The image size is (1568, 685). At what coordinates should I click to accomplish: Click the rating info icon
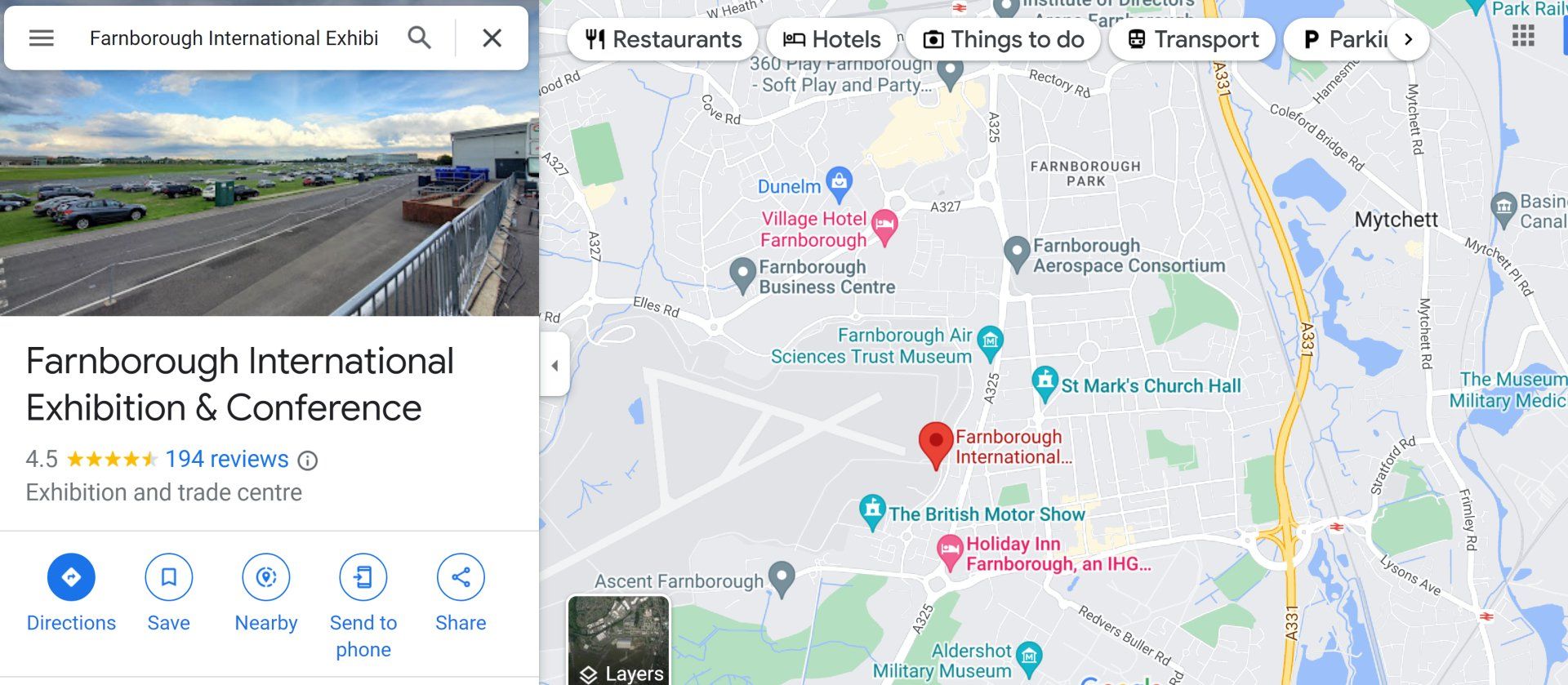point(308,461)
